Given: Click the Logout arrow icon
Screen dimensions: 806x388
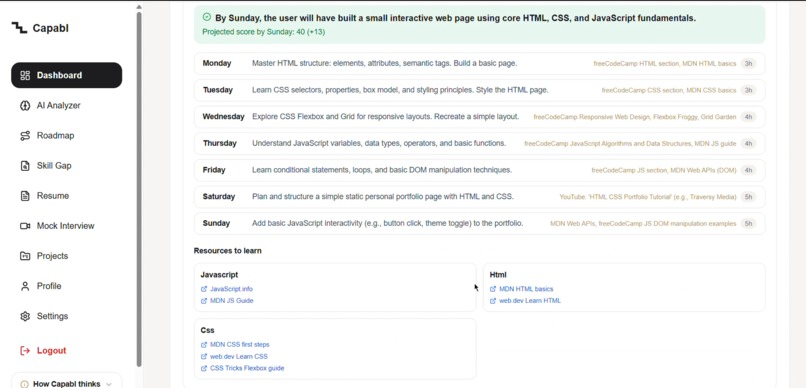Looking at the screenshot, I should click(25, 350).
